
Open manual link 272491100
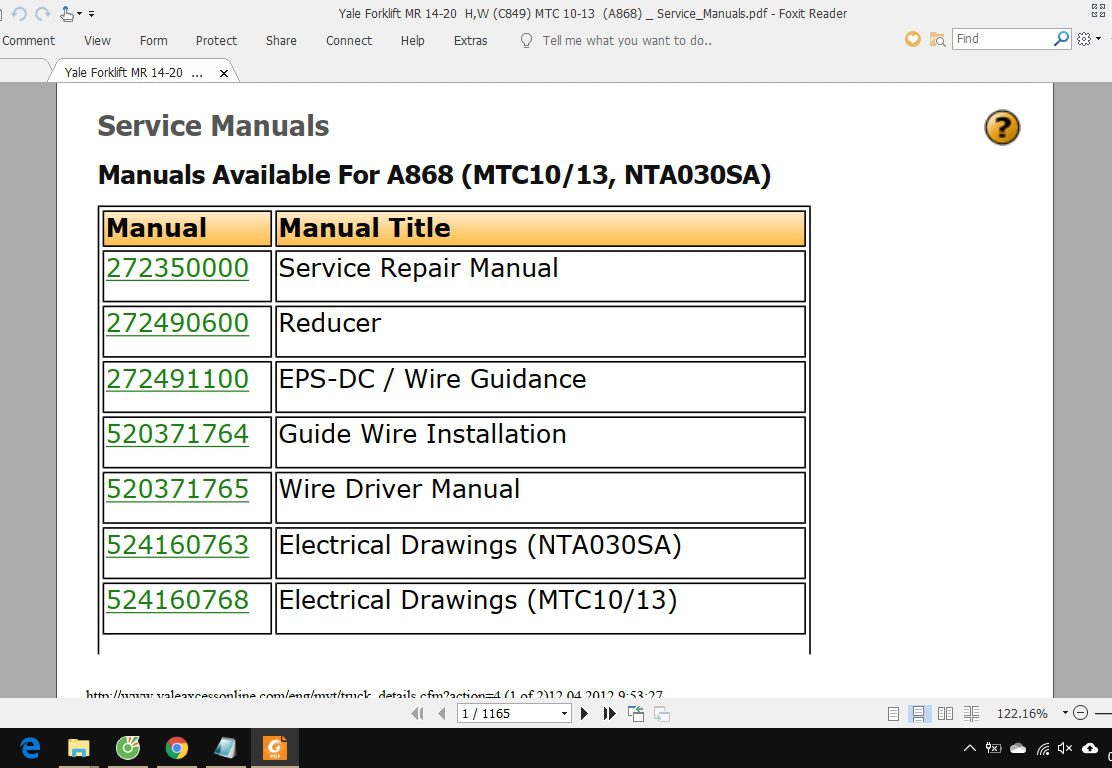tap(177, 379)
